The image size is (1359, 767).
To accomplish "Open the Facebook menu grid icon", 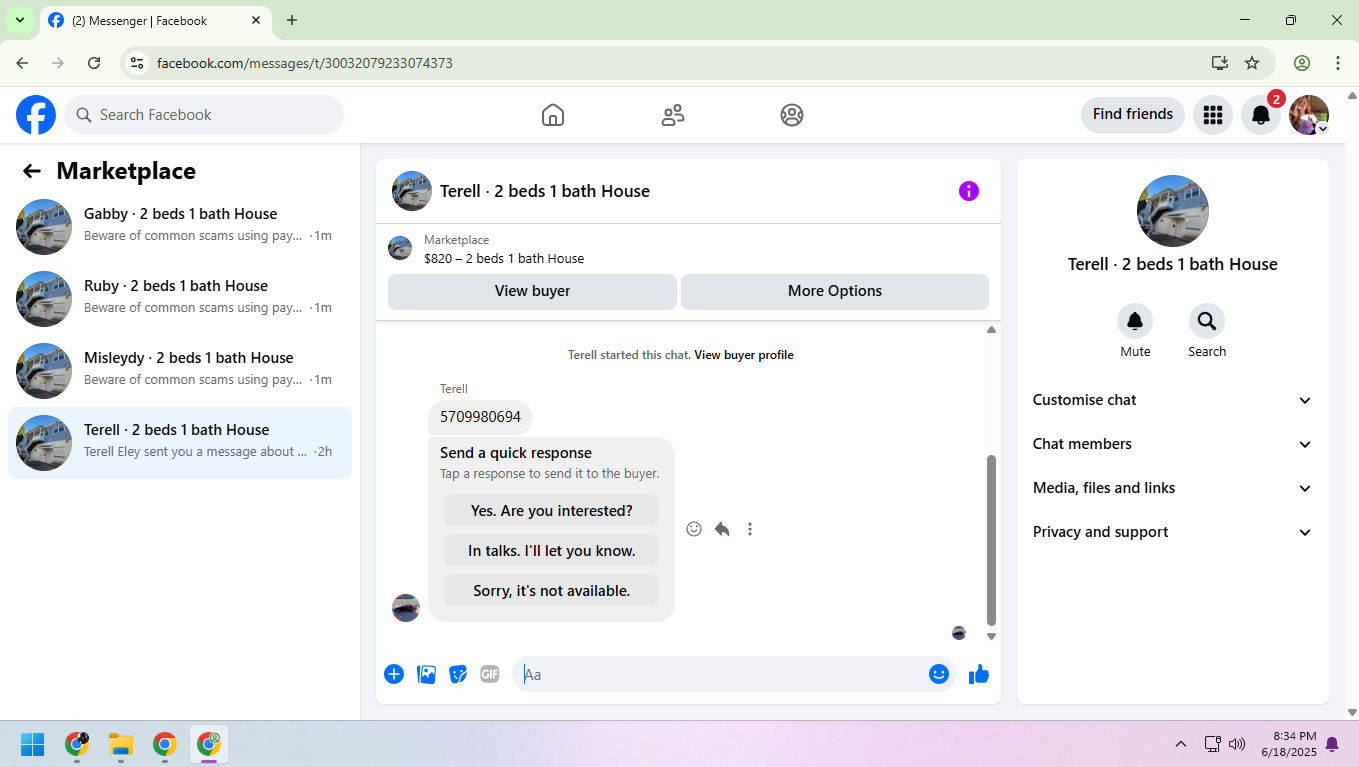I will (x=1213, y=115).
